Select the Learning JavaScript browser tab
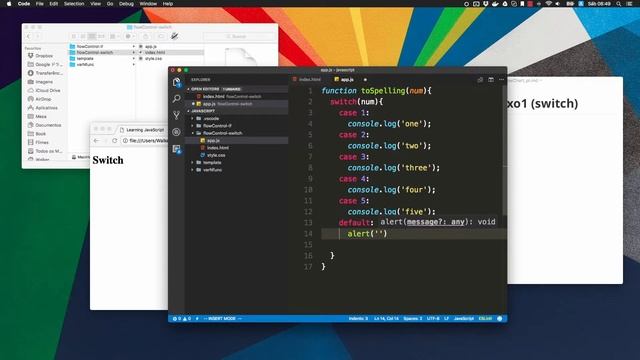This screenshot has width=640, height=360. pyautogui.click(x=142, y=130)
